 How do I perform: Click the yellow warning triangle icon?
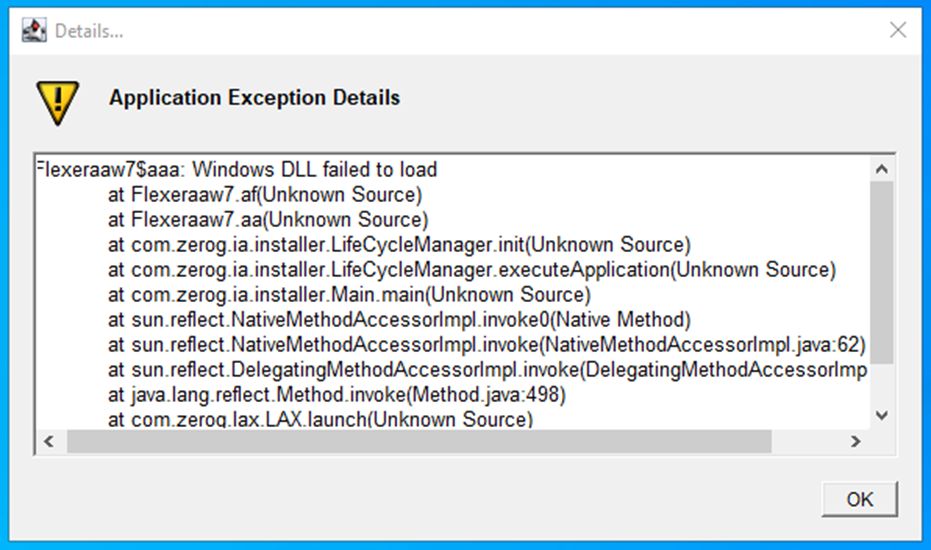[x=57, y=101]
